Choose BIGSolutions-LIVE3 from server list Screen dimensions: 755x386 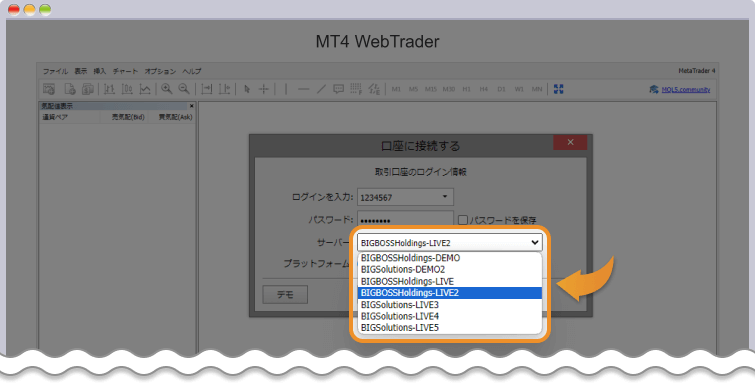450,305
